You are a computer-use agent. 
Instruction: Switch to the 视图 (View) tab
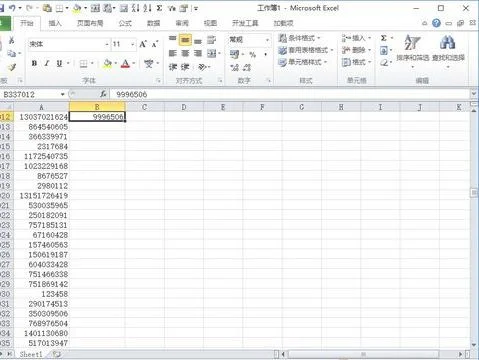pyautogui.click(x=210, y=23)
